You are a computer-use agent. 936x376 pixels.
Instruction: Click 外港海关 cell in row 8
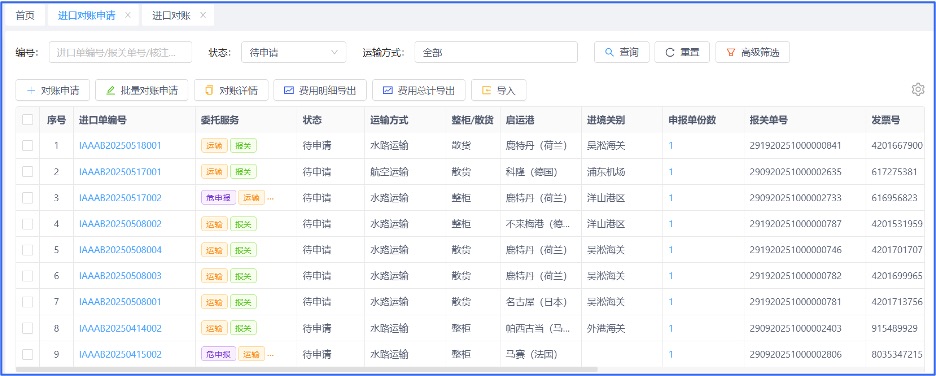pyautogui.click(x=606, y=328)
